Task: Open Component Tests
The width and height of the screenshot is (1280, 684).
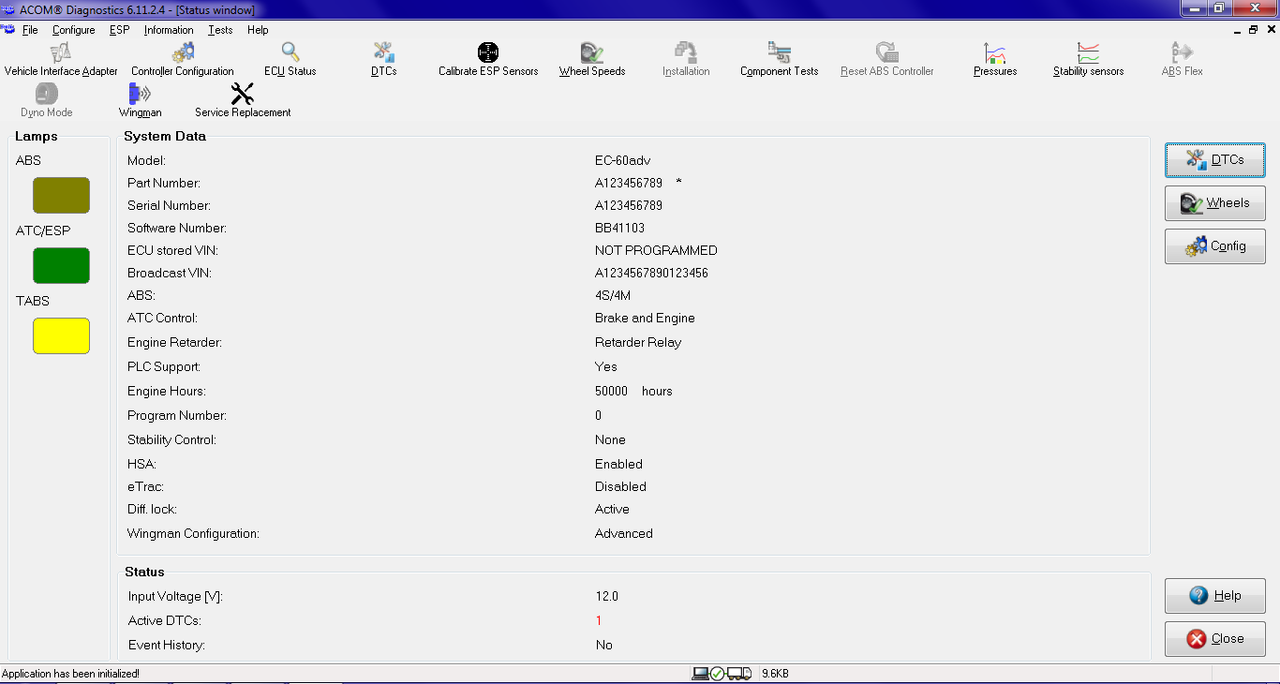Action: tap(779, 60)
